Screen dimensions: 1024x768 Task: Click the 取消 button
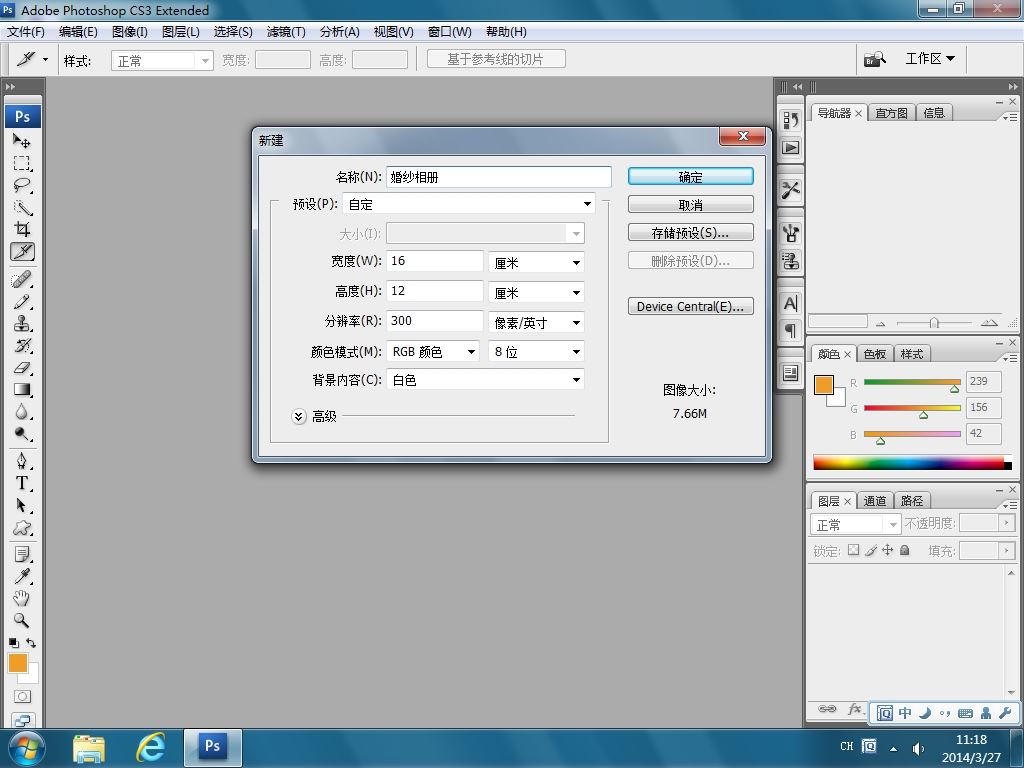pyautogui.click(x=690, y=204)
